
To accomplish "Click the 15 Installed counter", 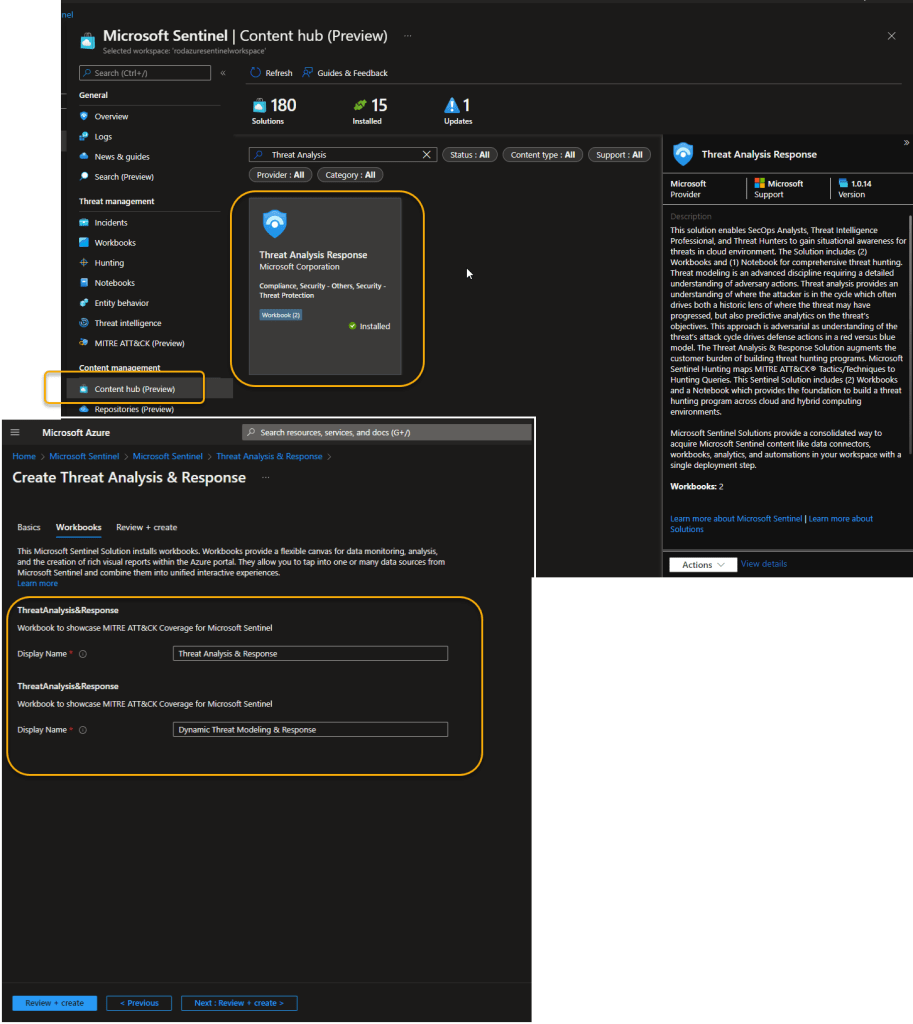I will pos(370,110).
